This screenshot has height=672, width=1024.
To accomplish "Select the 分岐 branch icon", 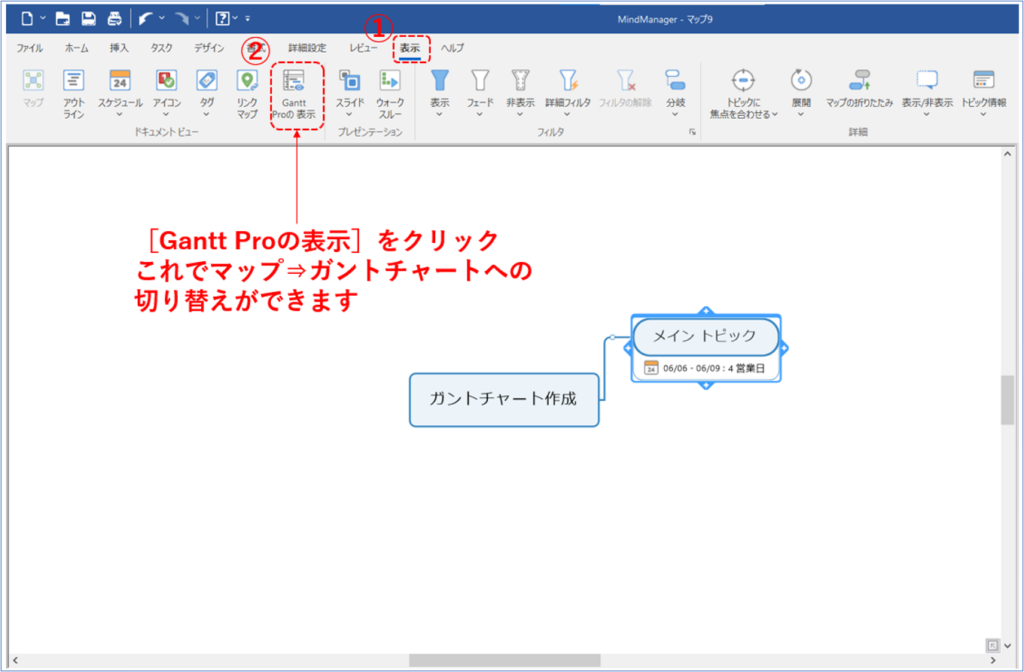I will [x=675, y=81].
